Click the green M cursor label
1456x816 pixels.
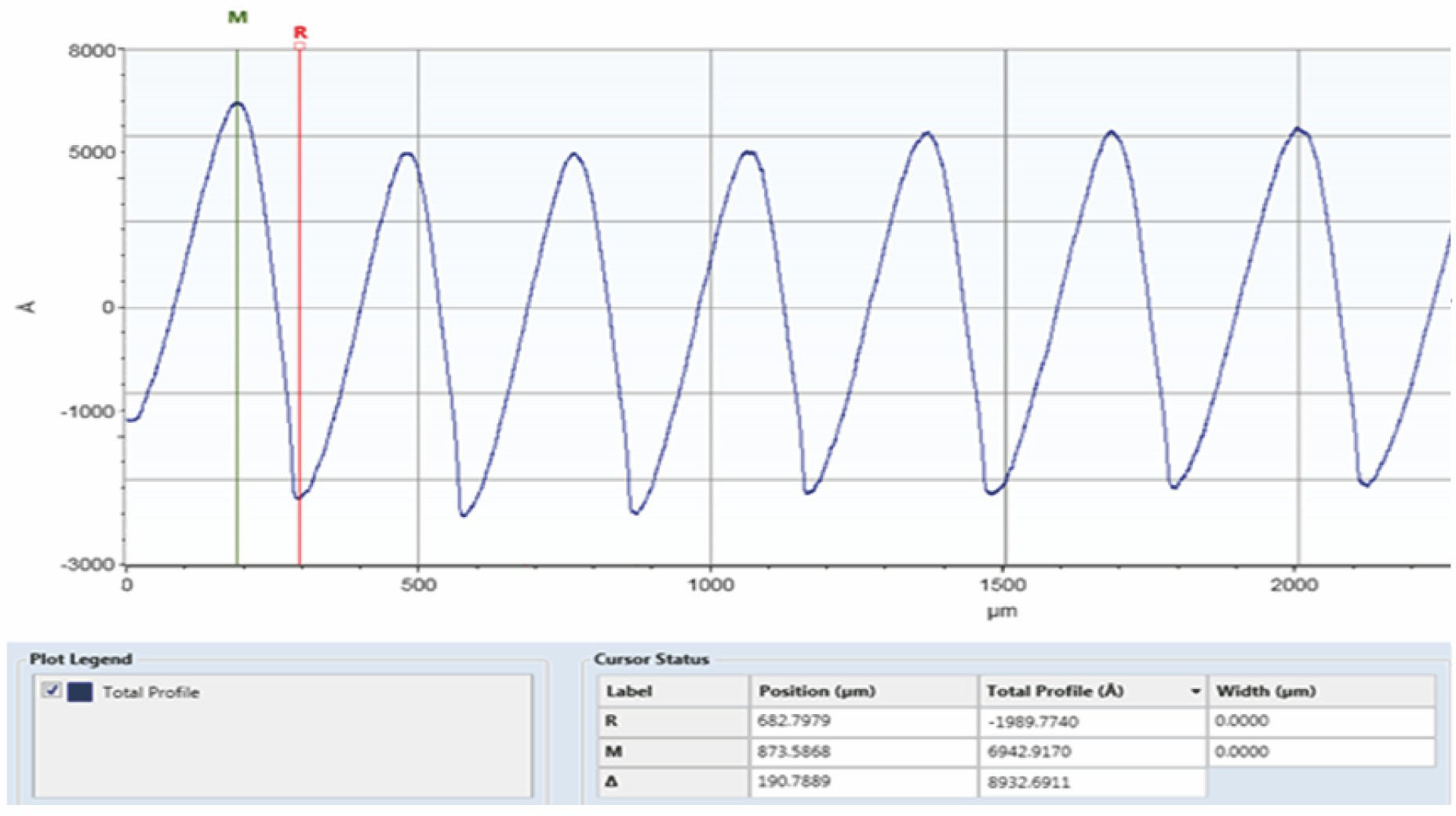238,16
